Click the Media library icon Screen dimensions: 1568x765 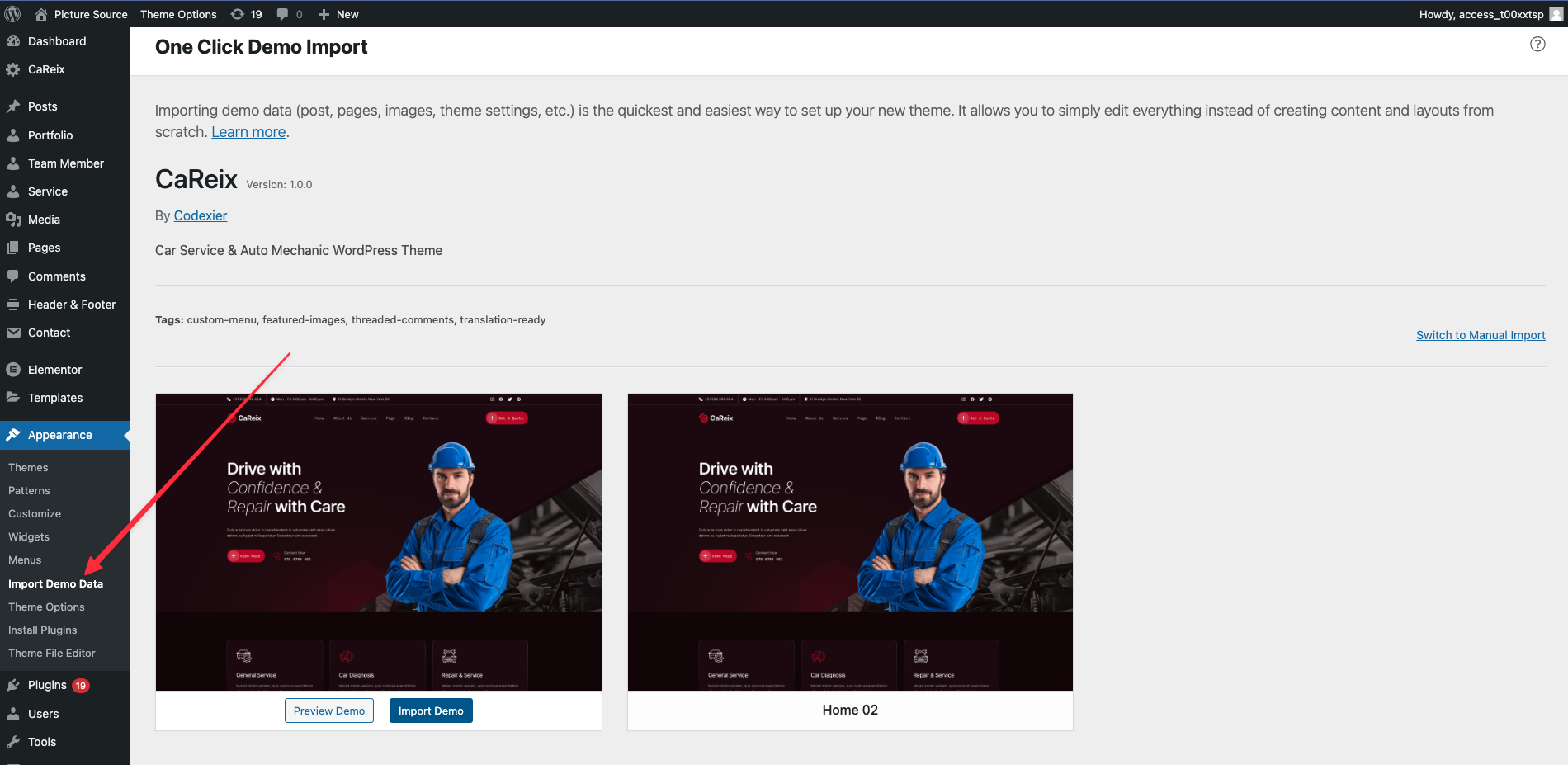pos(13,220)
